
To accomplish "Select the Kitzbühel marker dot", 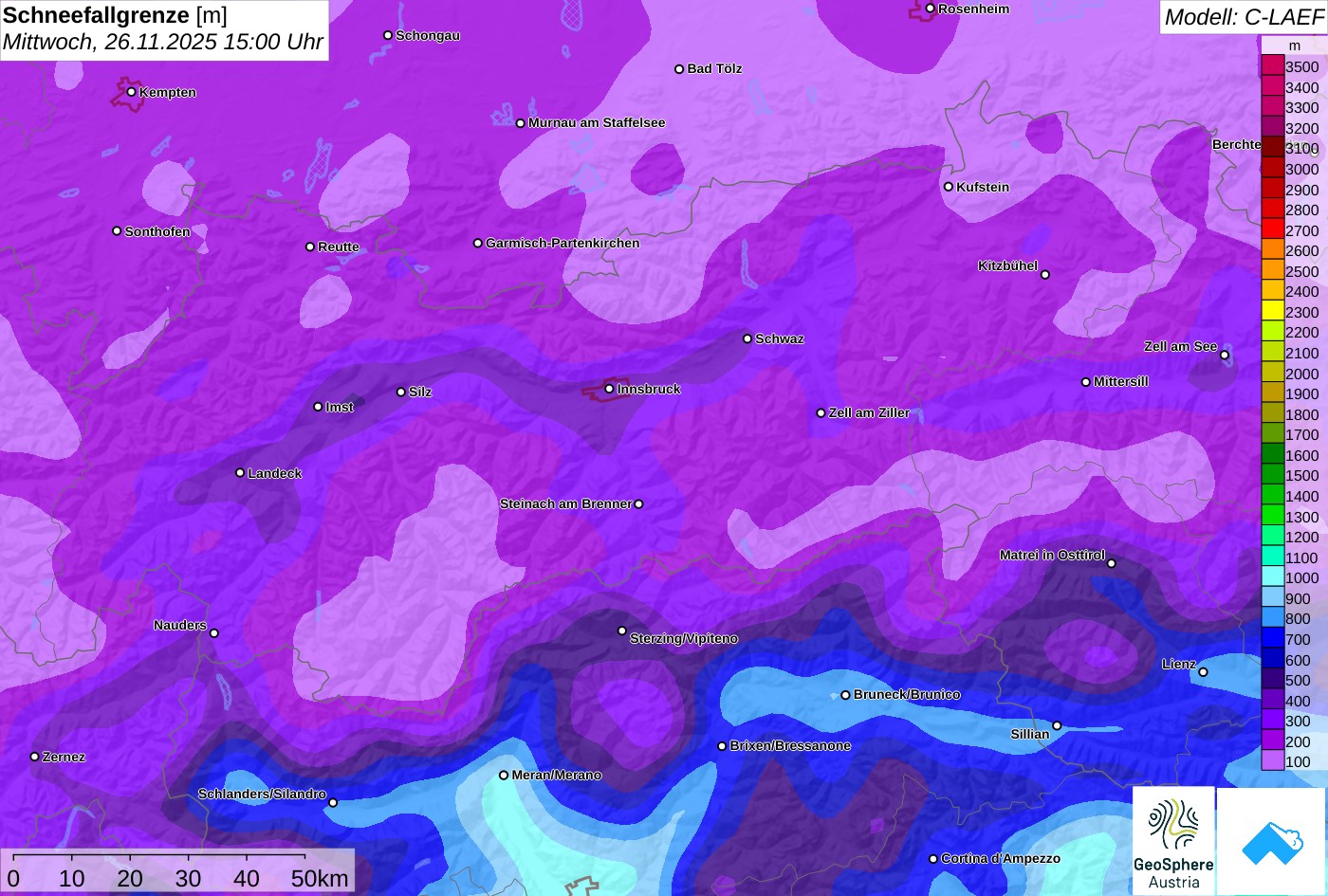I will [x=1044, y=275].
